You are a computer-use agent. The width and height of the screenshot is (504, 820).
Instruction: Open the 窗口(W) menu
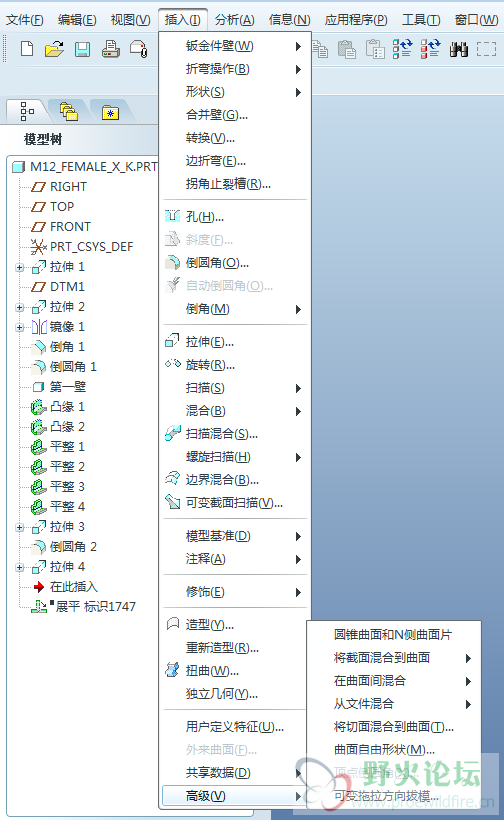(476, 20)
